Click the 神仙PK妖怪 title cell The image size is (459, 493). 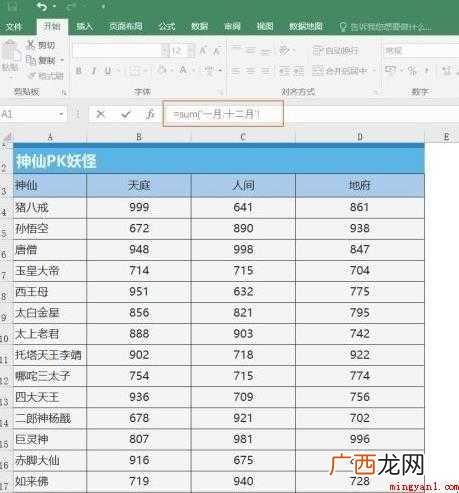[x=219, y=161]
